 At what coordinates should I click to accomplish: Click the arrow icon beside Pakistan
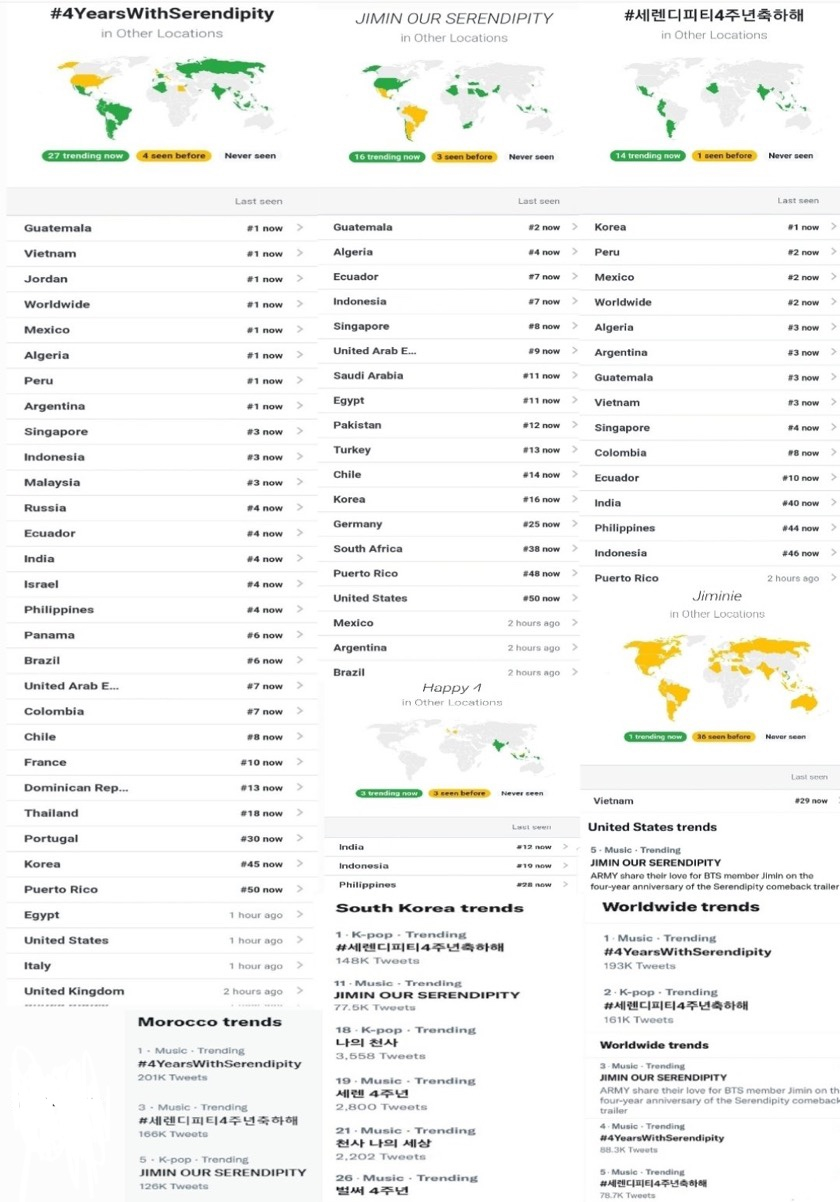pos(574,425)
